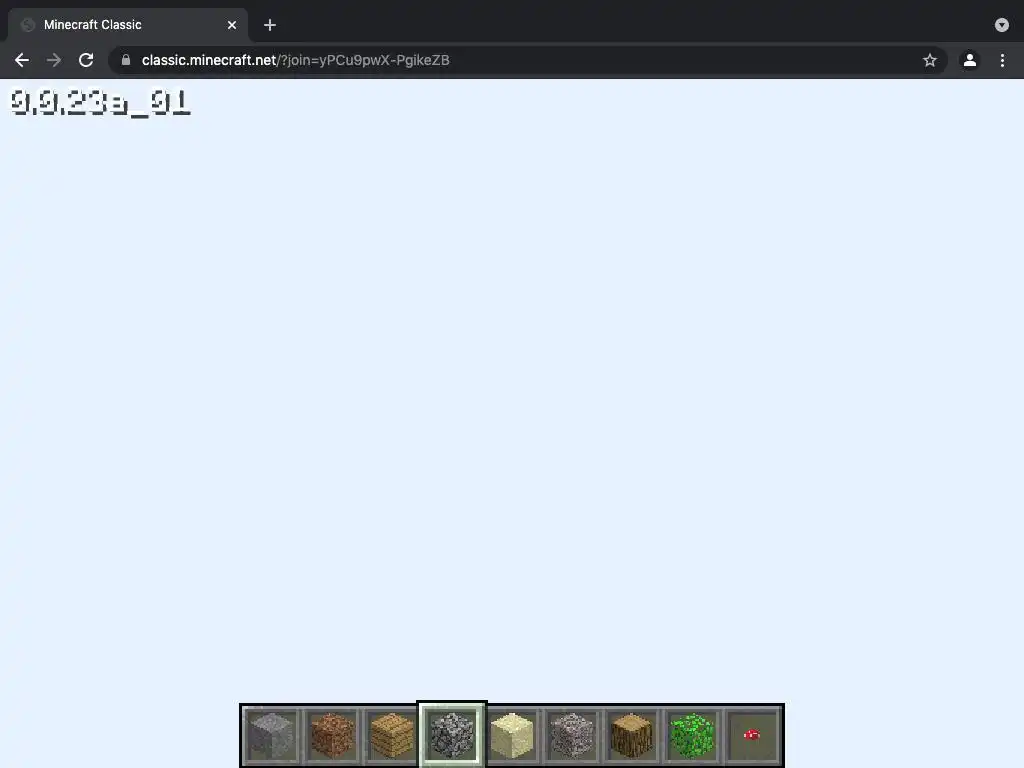Open Chrome three-dot menu
The height and width of the screenshot is (768, 1024).
[1002, 60]
